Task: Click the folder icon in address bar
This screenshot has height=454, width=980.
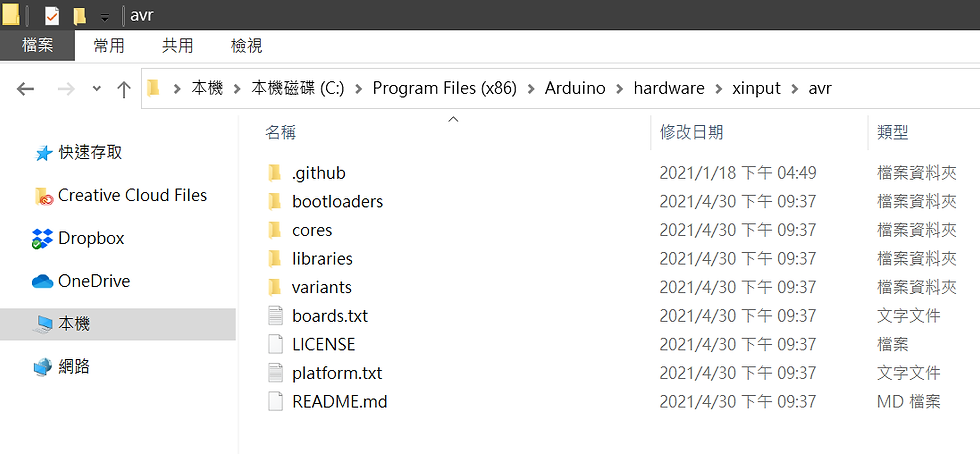Action: [x=153, y=88]
